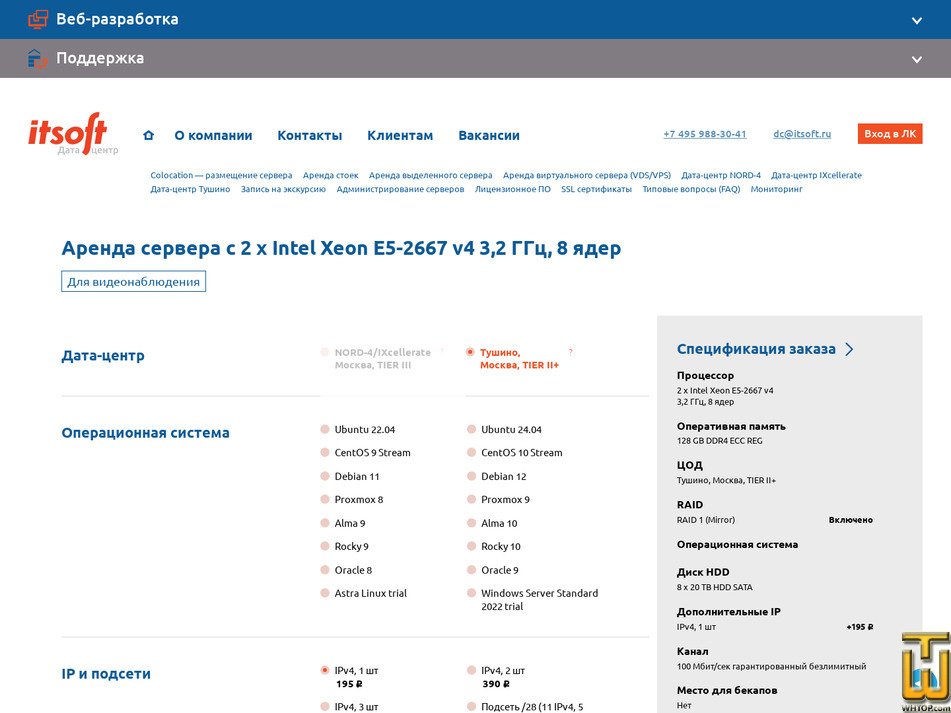Choose Ubuntu 24.04 operating system

471,429
